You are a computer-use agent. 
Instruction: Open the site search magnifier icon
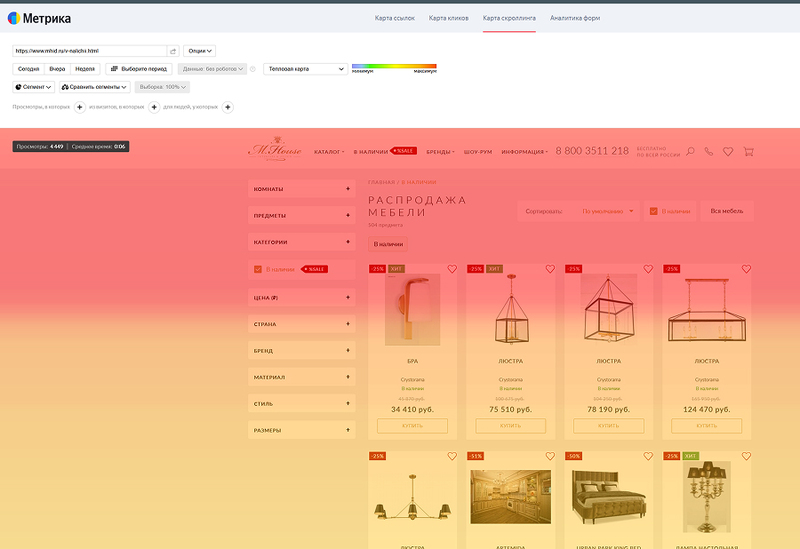(690, 152)
